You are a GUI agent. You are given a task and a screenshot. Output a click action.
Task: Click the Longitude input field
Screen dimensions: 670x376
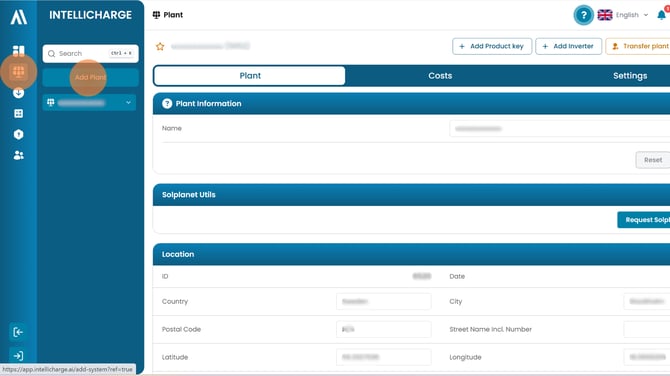tap(647, 357)
